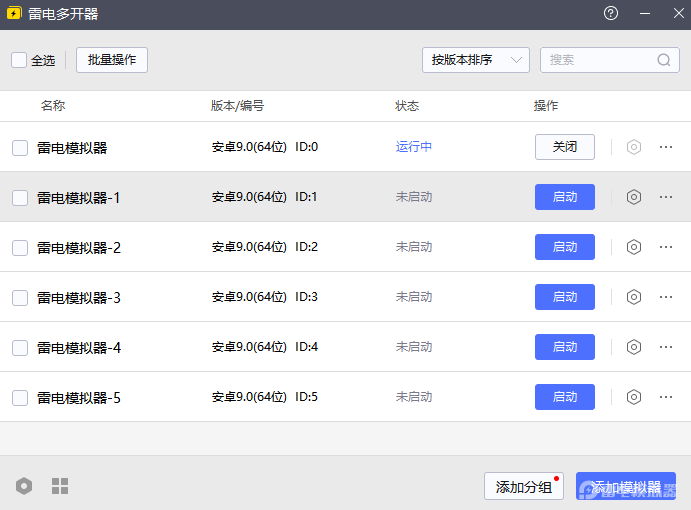
Task: Focus the 搜索 search field
Action: [610, 60]
